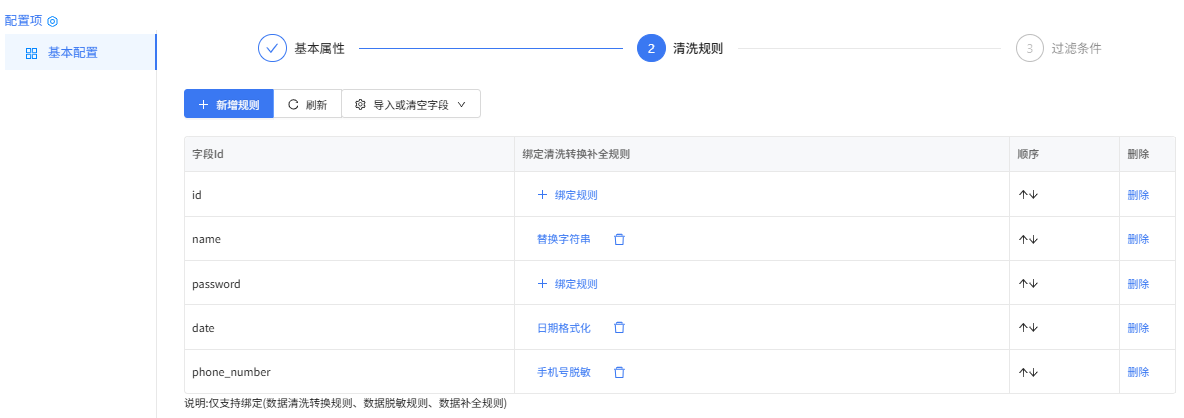Click 删除 link in the name row
Screen dimensions: 1184x418
click(x=1138, y=239)
